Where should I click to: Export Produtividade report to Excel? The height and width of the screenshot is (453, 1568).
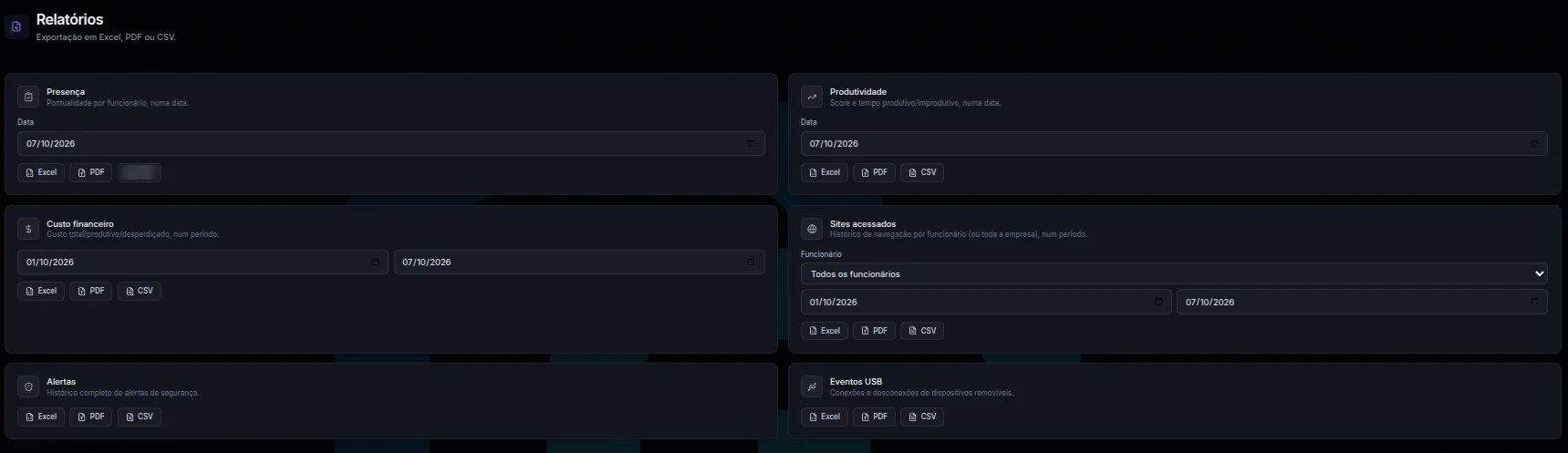825,172
